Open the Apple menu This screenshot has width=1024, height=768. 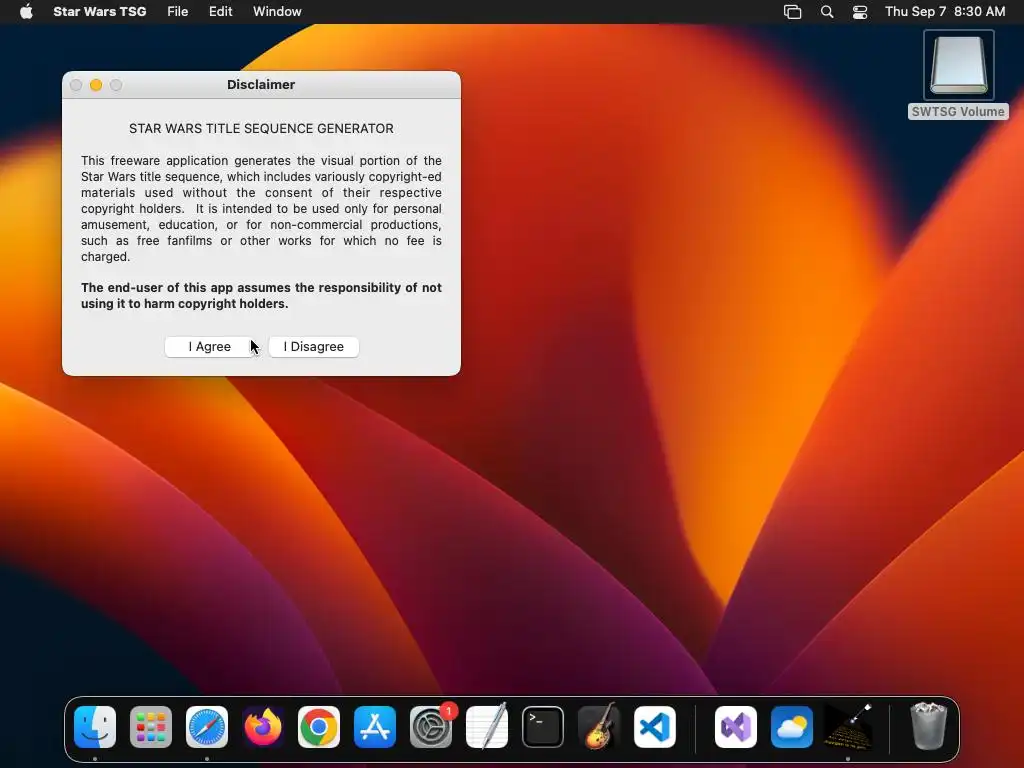pyautogui.click(x=26, y=12)
